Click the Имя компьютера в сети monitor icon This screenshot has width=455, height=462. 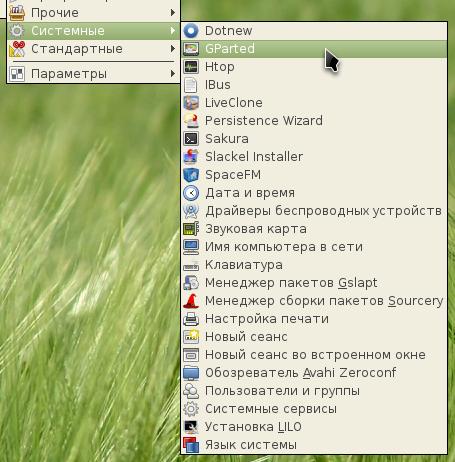point(191,247)
